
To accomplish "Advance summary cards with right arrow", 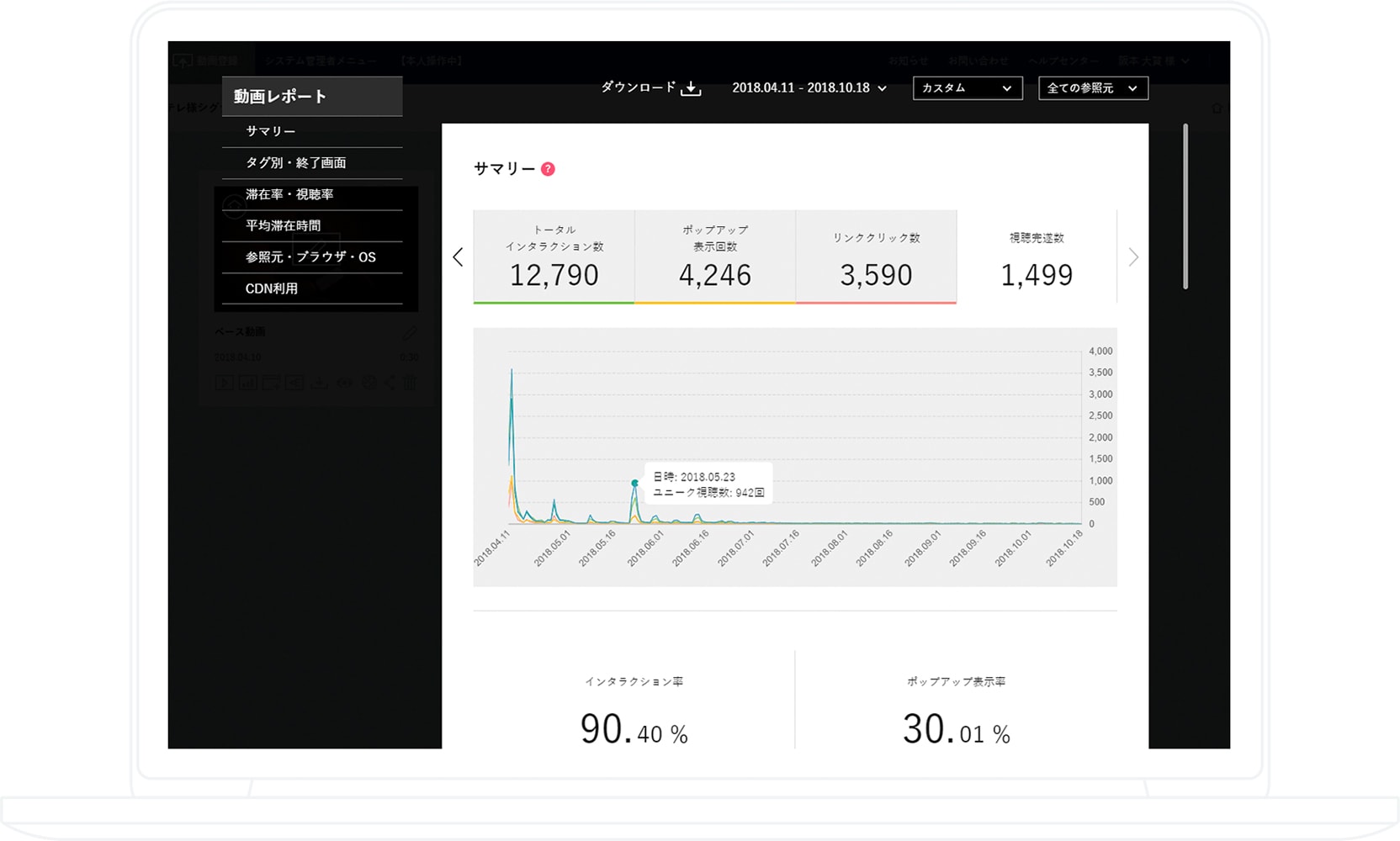I will (x=1133, y=257).
